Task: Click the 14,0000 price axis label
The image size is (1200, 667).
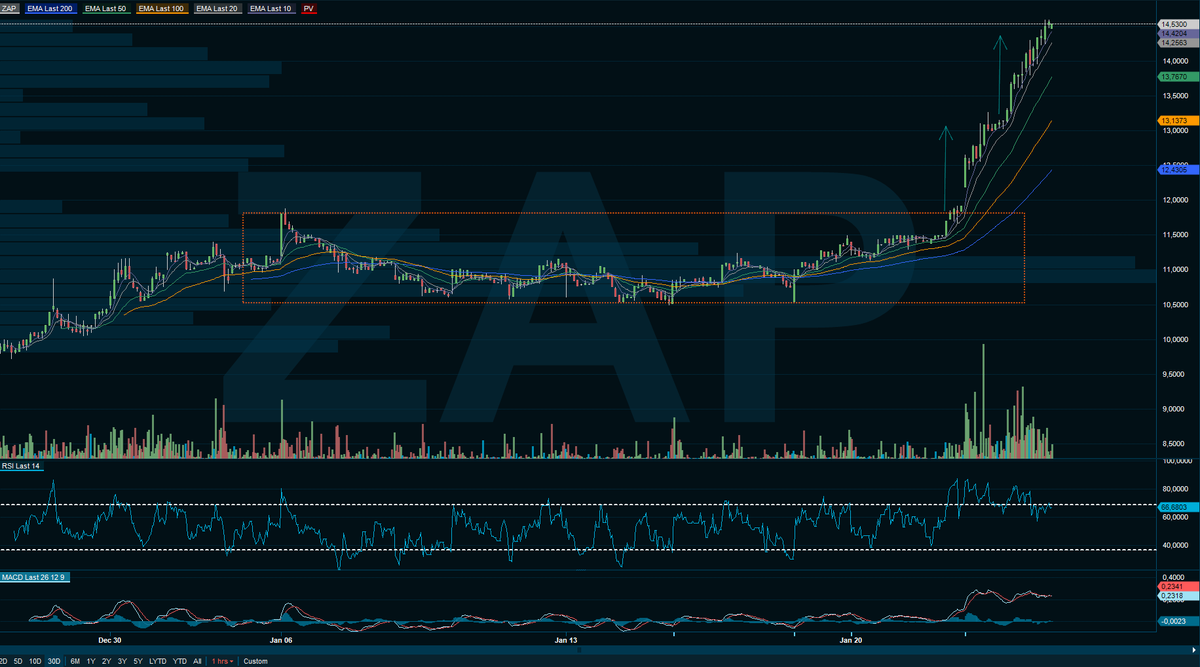Action: [1174, 61]
